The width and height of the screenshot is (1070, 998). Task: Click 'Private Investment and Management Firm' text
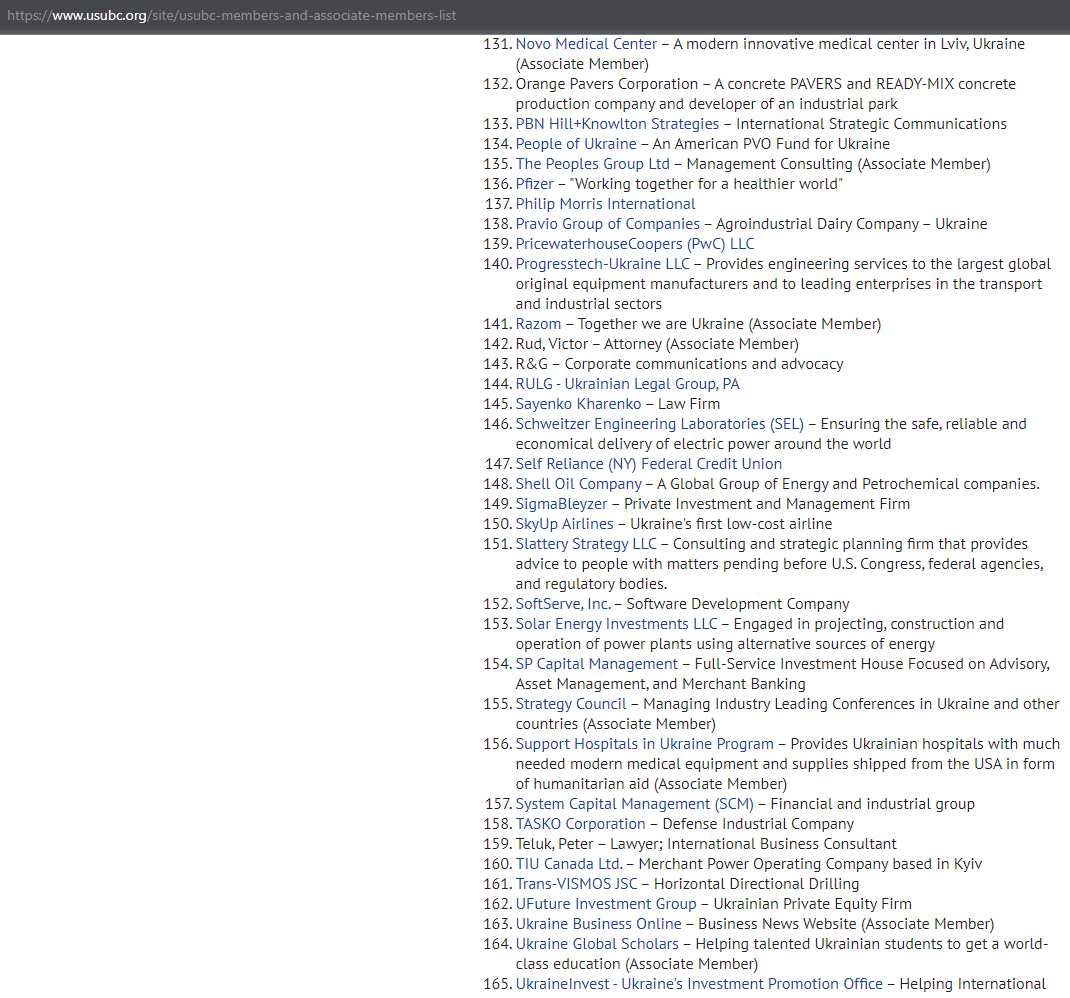767,504
